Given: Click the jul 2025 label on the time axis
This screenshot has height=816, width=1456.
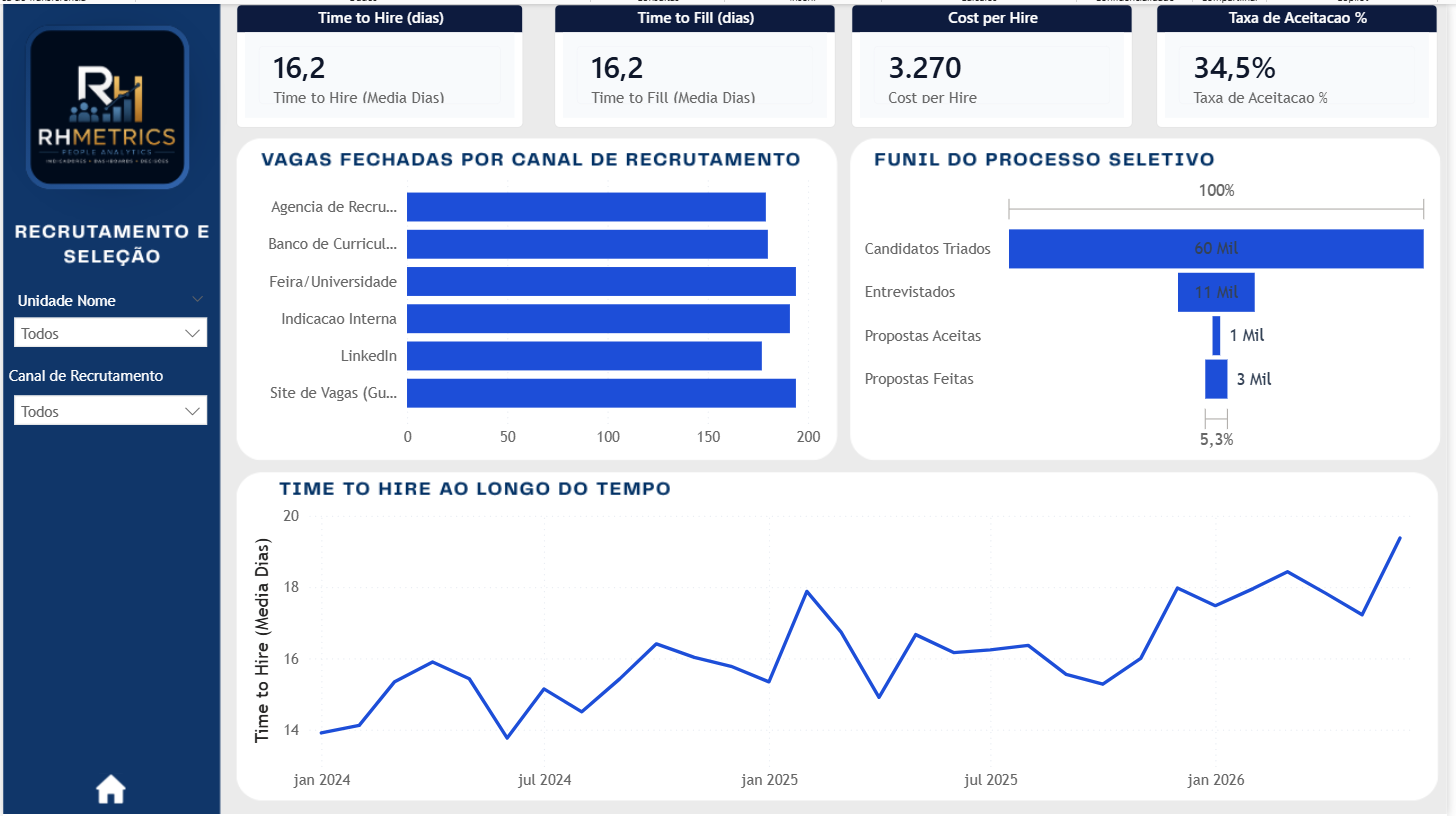Looking at the screenshot, I should [x=991, y=780].
